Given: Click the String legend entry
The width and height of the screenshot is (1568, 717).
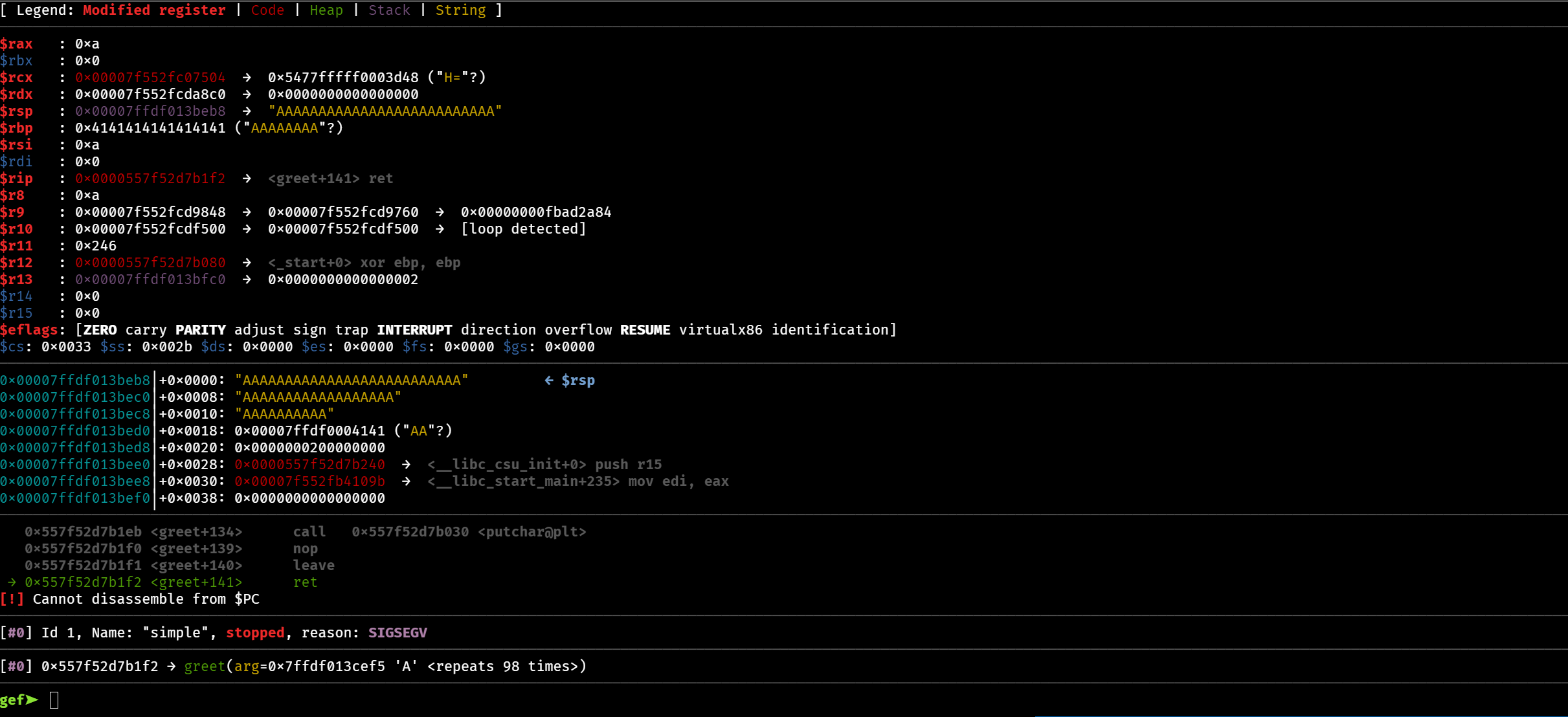Looking at the screenshot, I should (x=461, y=10).
